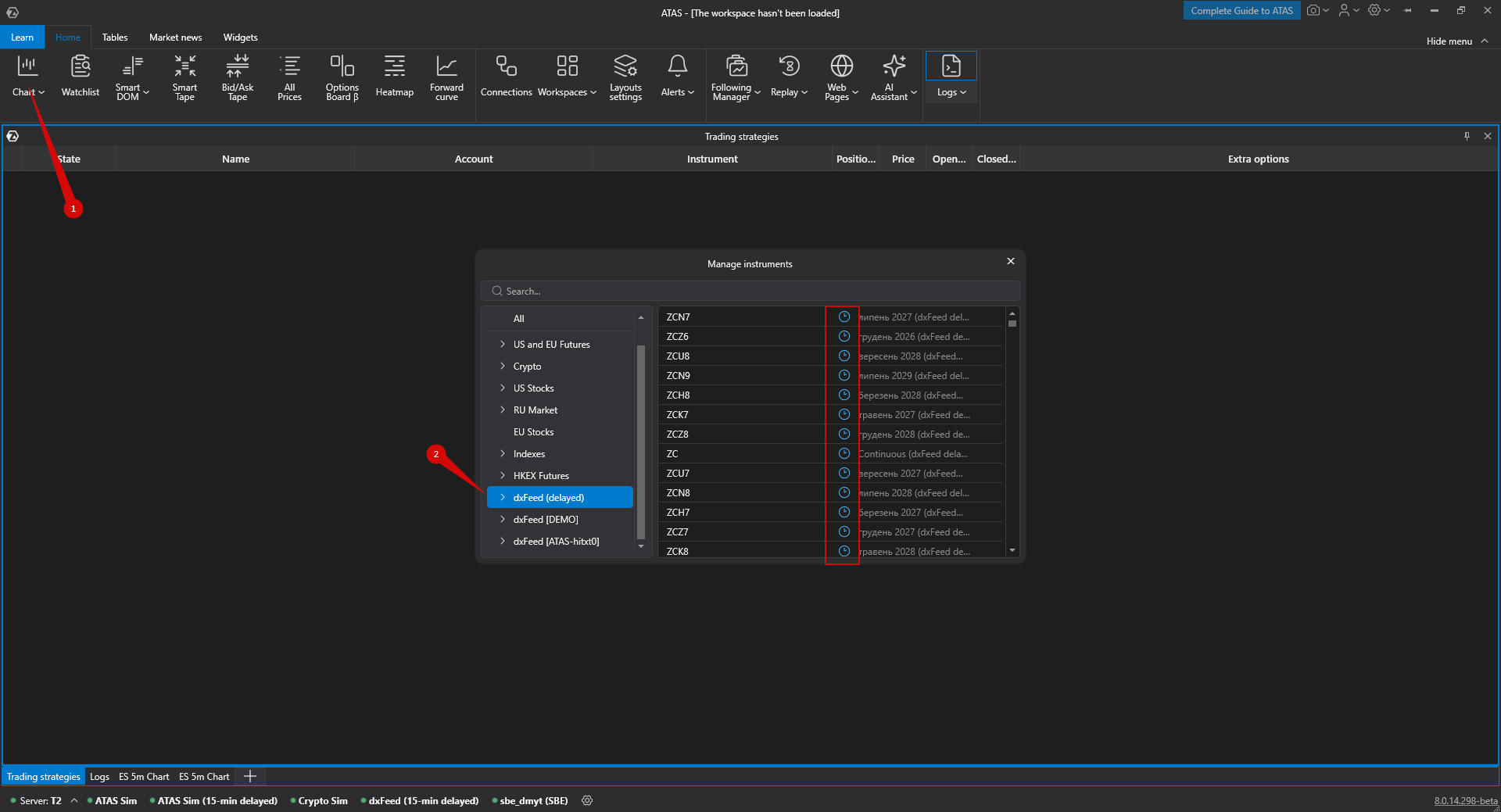This screenshot has width=1501, height=812.
Task: Open connection settings gear in status bar
Action: pyautogui.click(x=587, y=800)
